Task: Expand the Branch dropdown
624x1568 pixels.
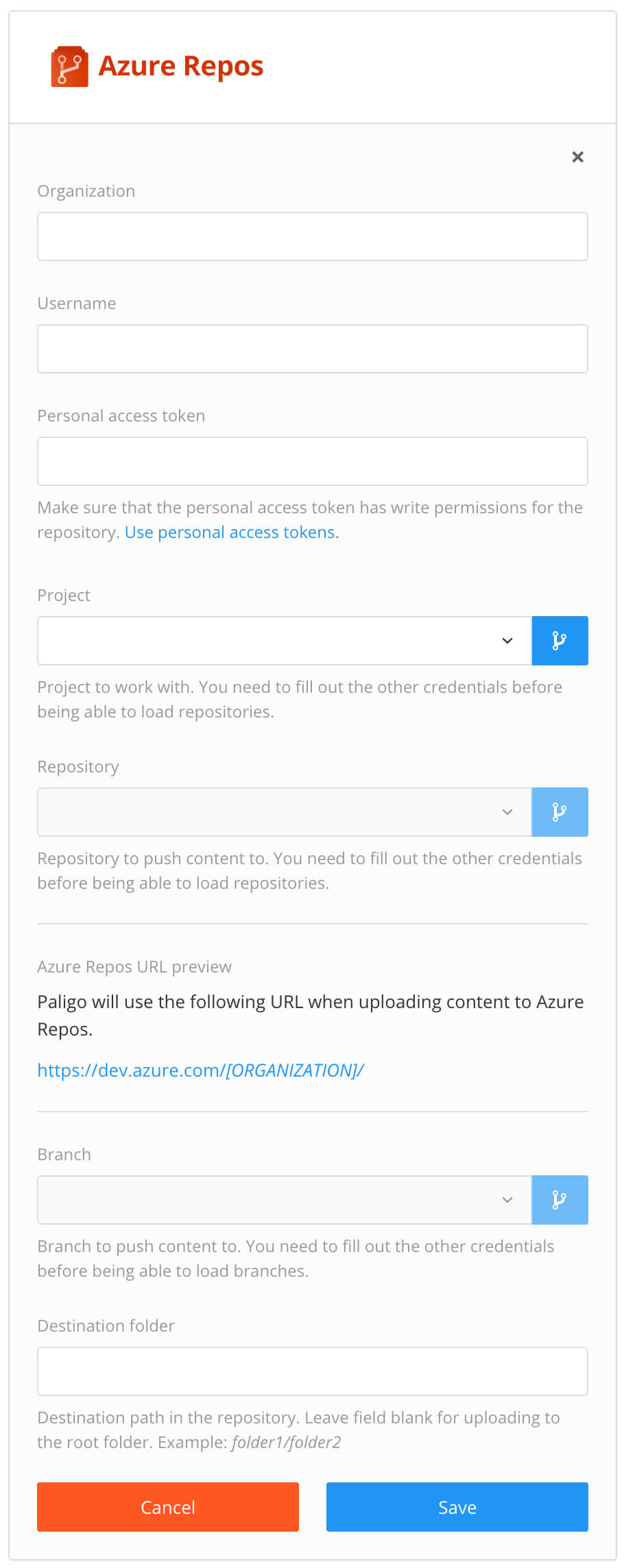Action: 507,1199
